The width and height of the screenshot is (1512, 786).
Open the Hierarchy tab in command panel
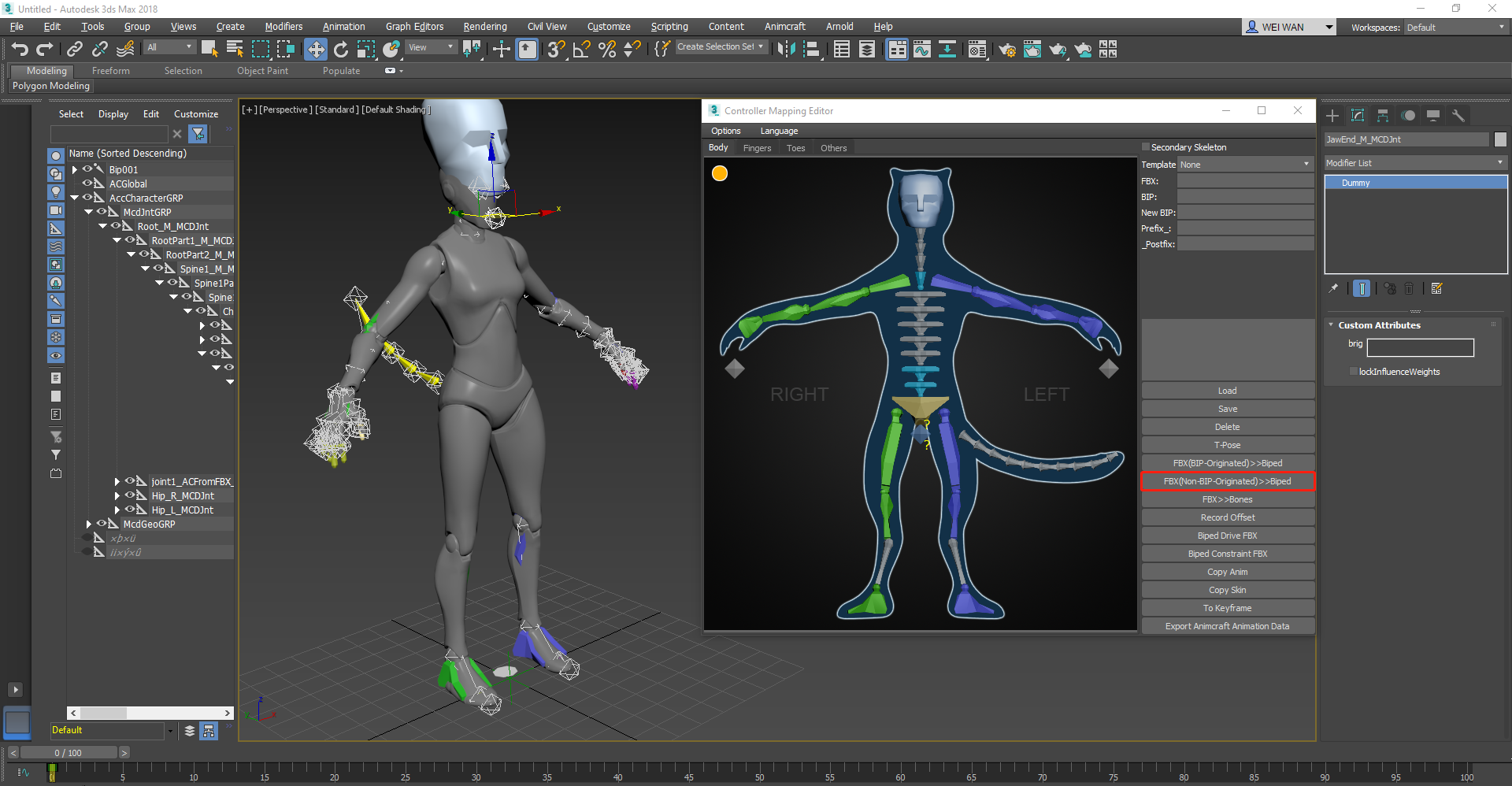[x=1383, y=116]
